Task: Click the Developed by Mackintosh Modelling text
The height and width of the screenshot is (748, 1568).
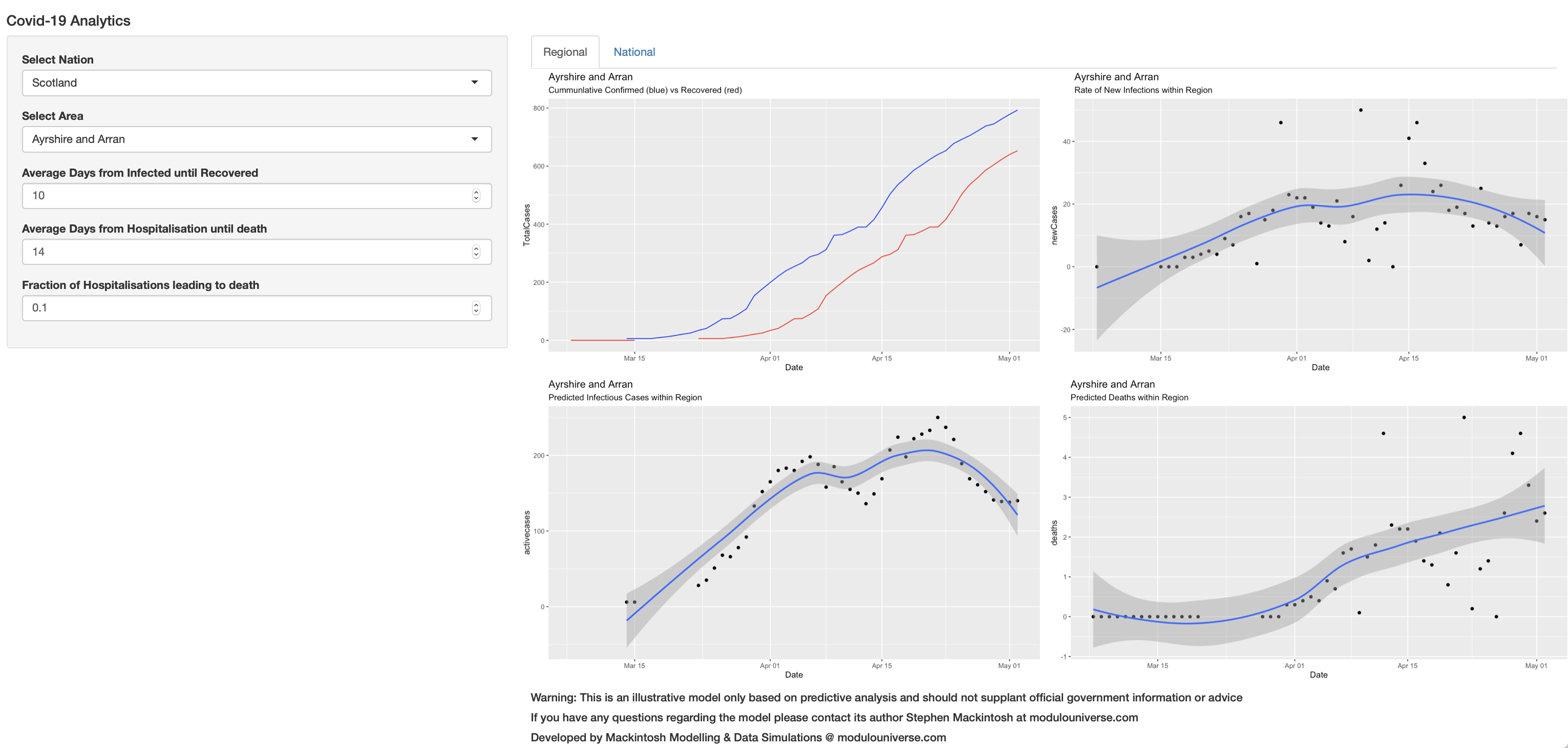Action: click(x=738, y=738)
